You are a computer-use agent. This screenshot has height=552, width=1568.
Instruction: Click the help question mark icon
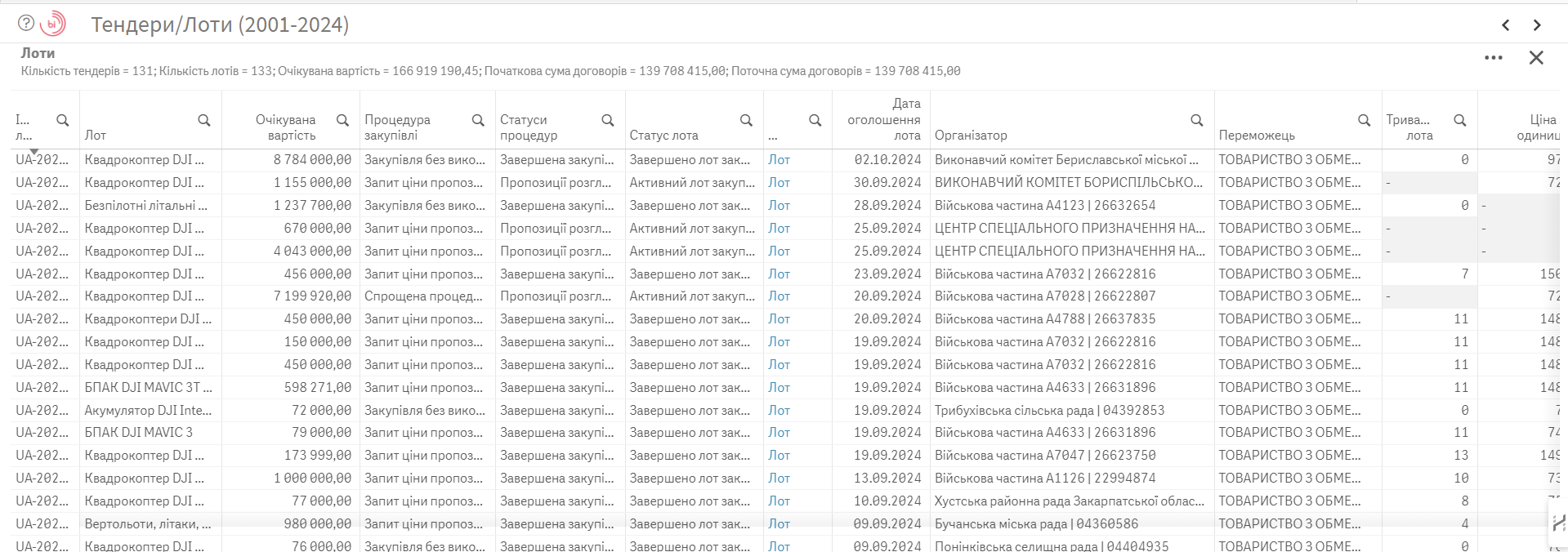tap(26, 24)
